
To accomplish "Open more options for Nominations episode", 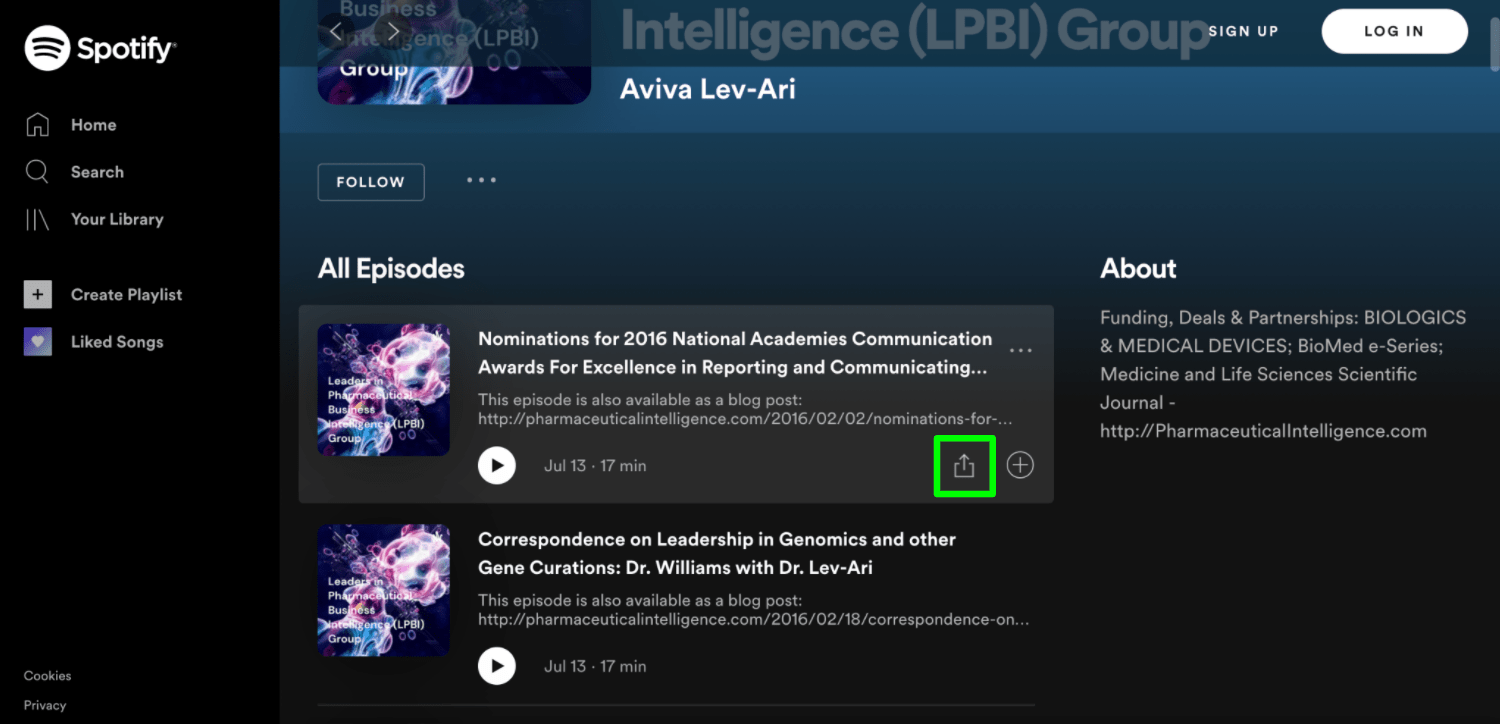I will coord(1020,350).
